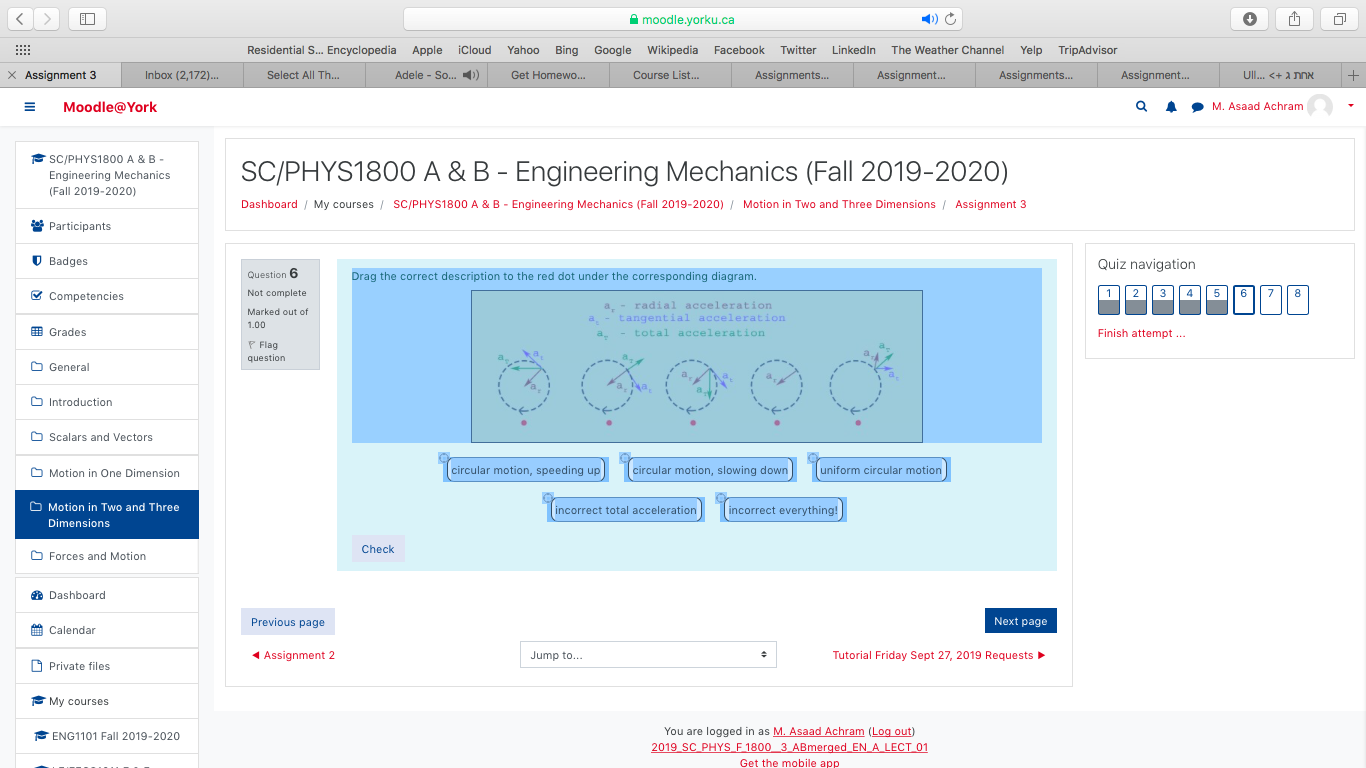The image size is (1366, 768).
Task: Open ENG1101 Fall 2019-2020 course
Action: (107, 736)
